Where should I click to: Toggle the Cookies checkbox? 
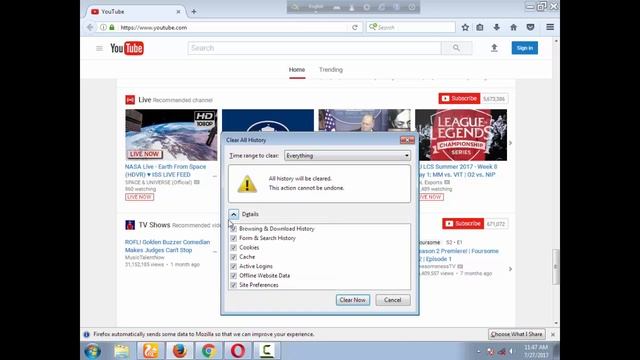pos(233,248)
